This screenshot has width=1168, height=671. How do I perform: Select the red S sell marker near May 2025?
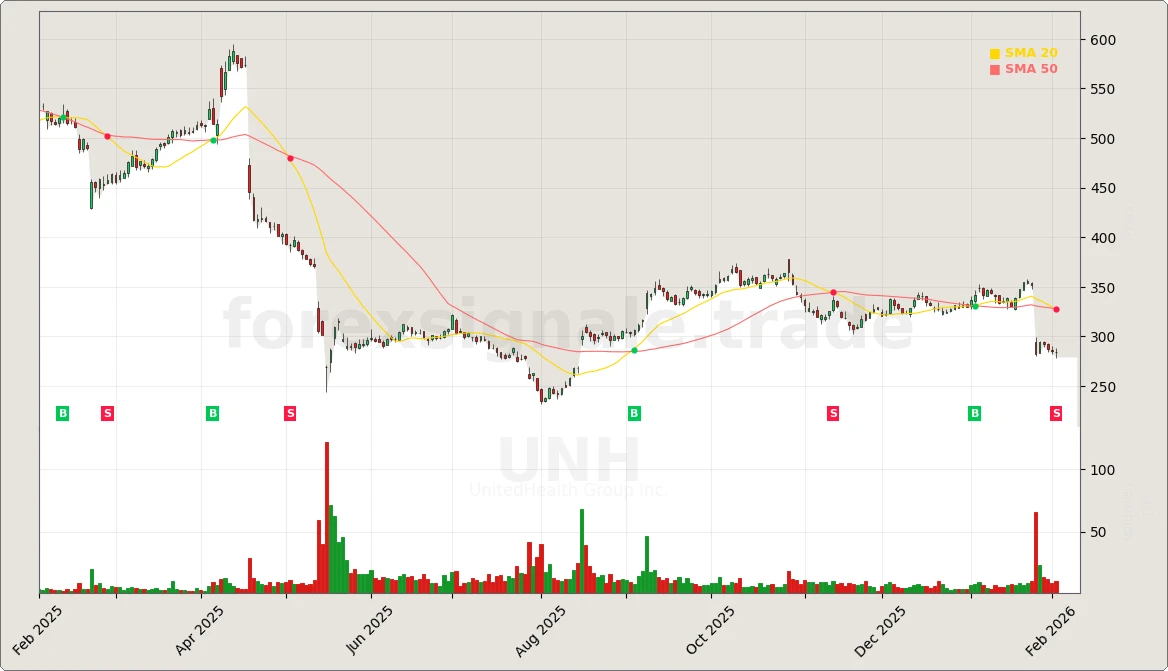[289, 412]
